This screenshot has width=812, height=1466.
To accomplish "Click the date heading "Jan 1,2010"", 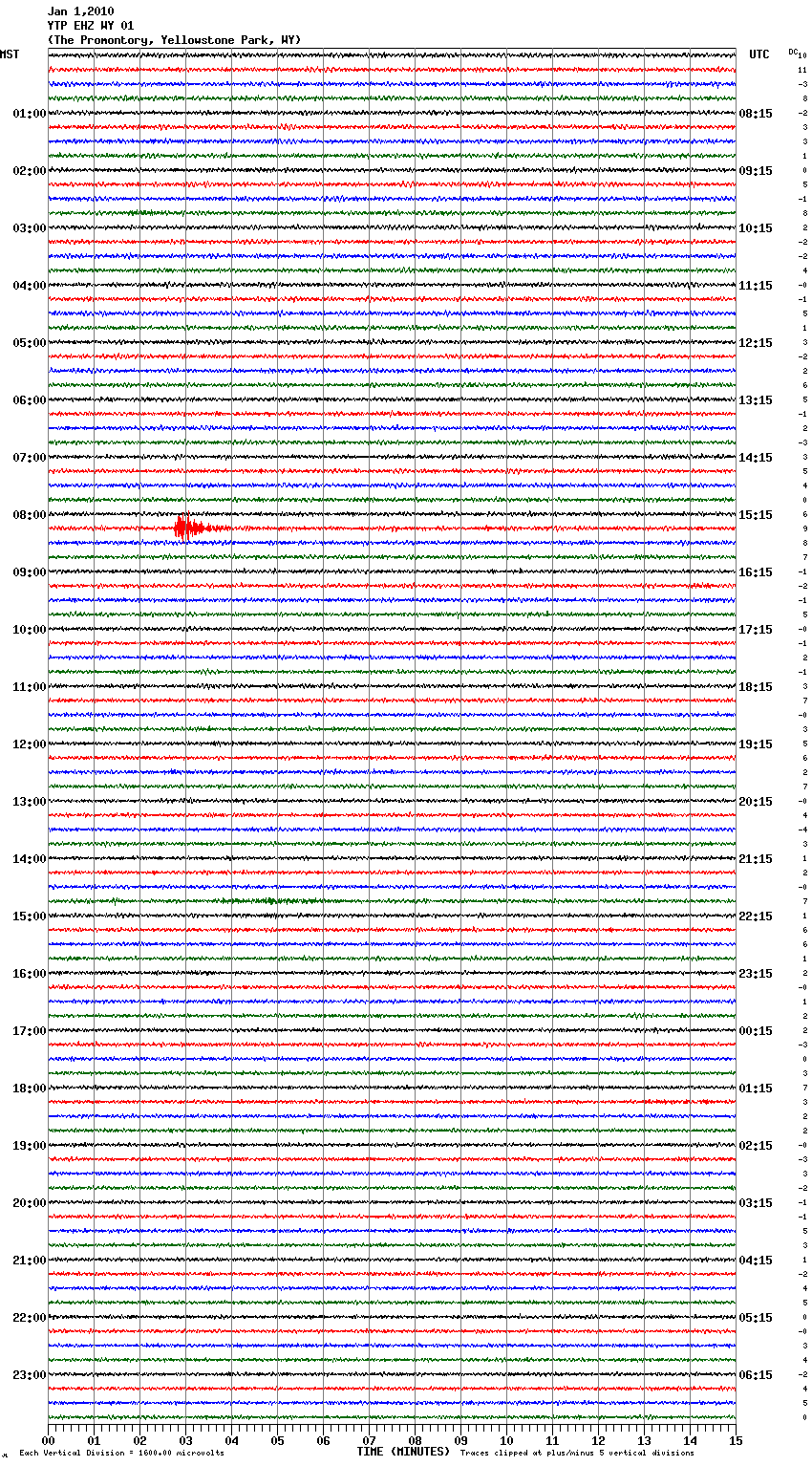I will click(x=80, y=11).
